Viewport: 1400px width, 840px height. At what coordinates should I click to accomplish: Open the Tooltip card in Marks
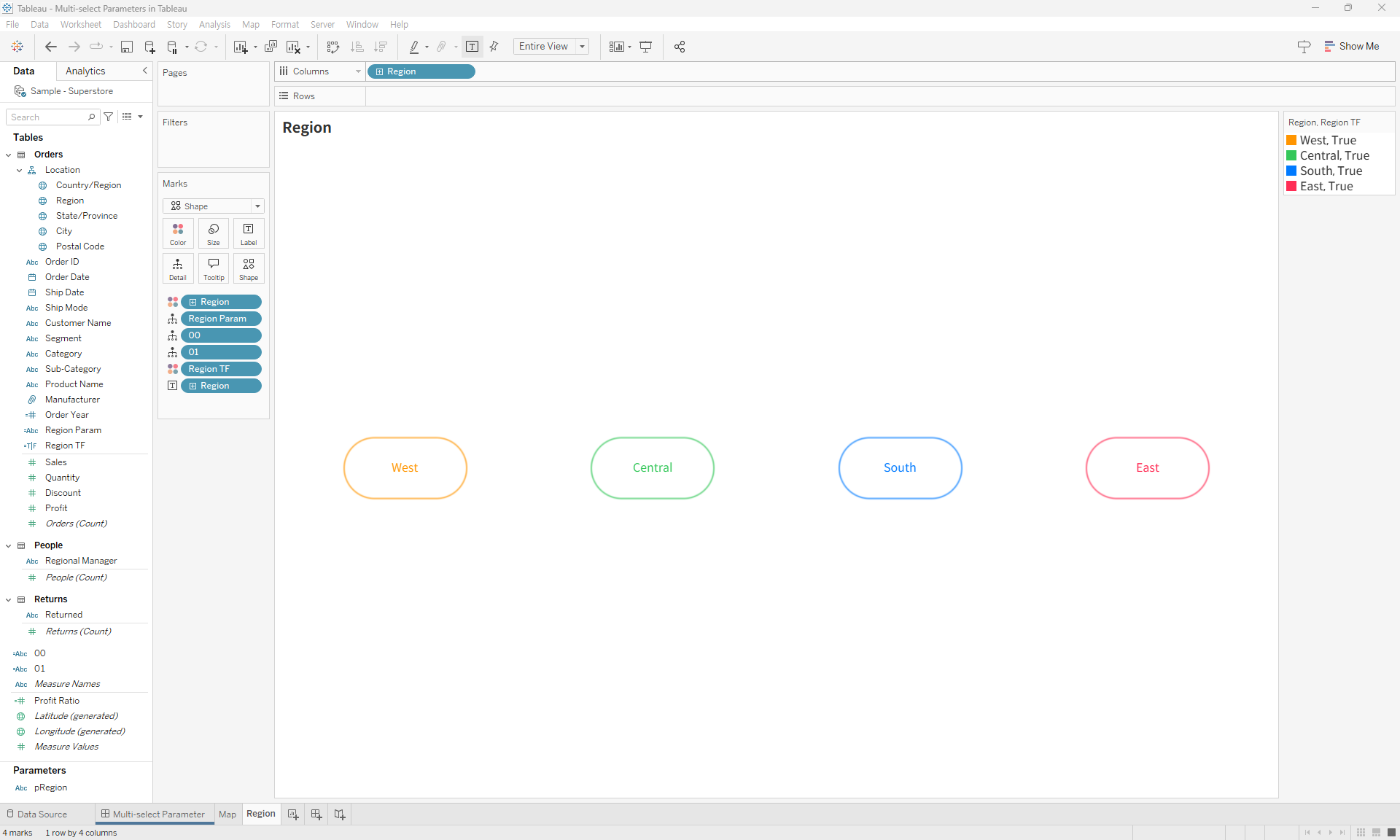point(214,268)
